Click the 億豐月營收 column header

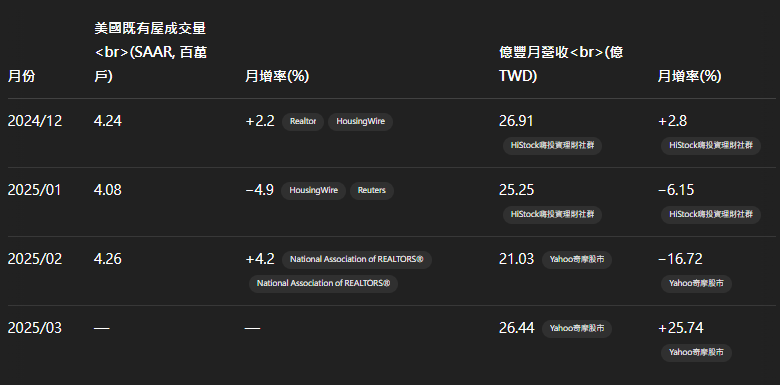[561, 65]
